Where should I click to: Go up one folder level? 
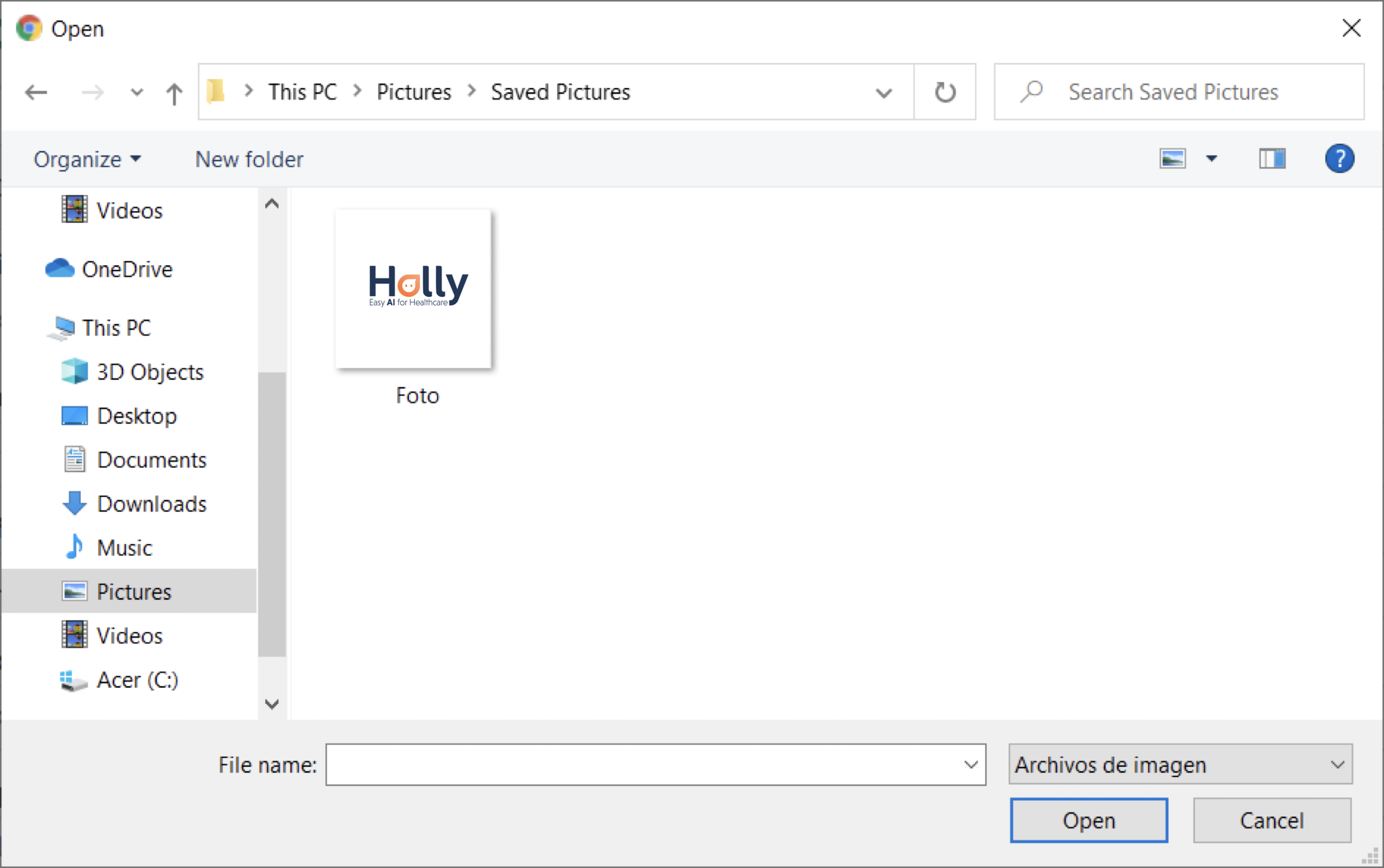174,93
